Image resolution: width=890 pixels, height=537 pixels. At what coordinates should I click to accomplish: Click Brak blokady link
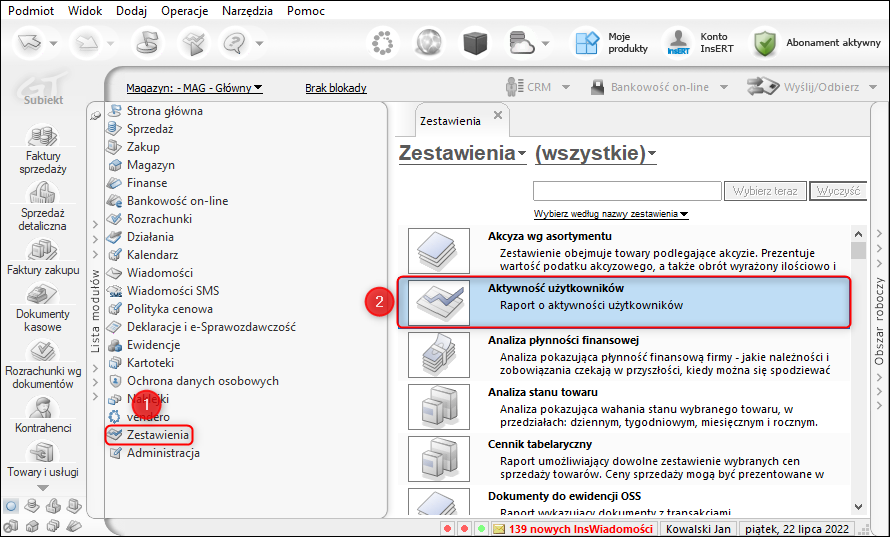pos(335,88)
